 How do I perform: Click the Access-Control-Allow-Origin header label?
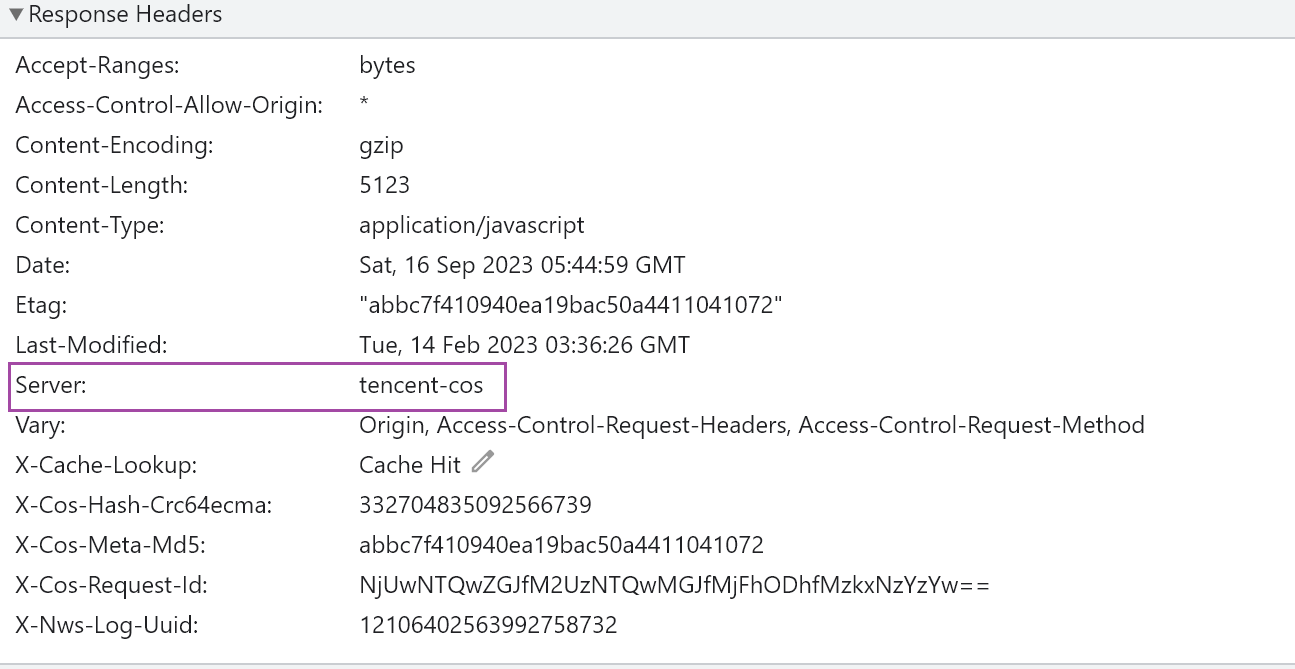point(169,106)
